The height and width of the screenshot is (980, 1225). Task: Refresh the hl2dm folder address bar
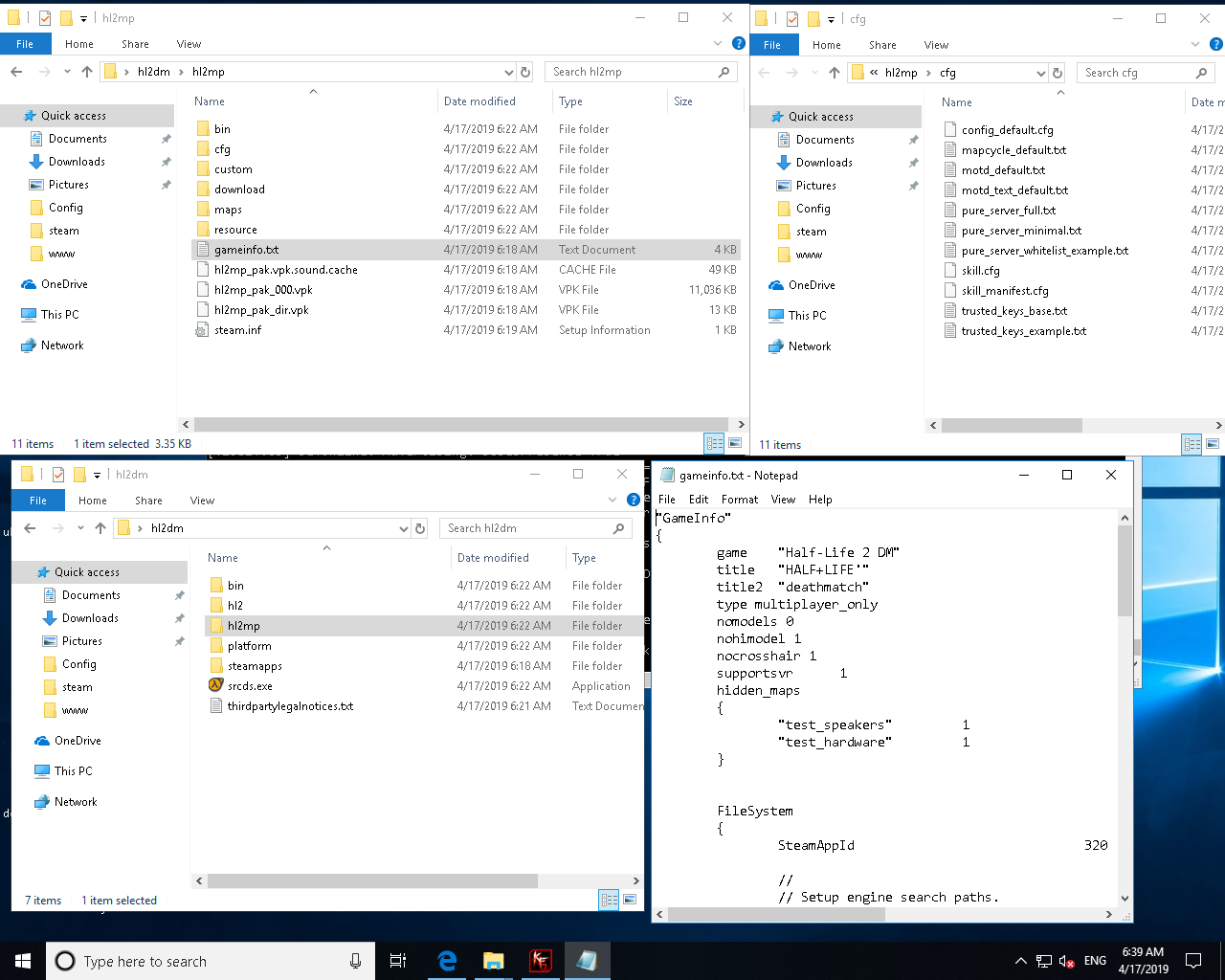[x=419, y=528]
